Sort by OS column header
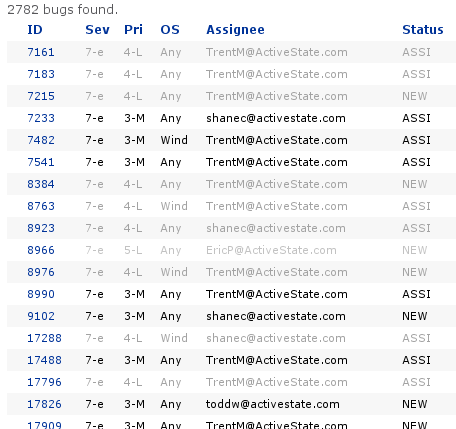Screen dimensions: 456x429 coord(170,30)
